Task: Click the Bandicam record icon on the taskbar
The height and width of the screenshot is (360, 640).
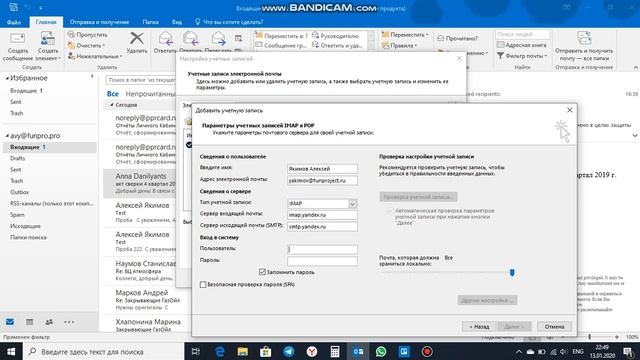Action: point(427,351)
